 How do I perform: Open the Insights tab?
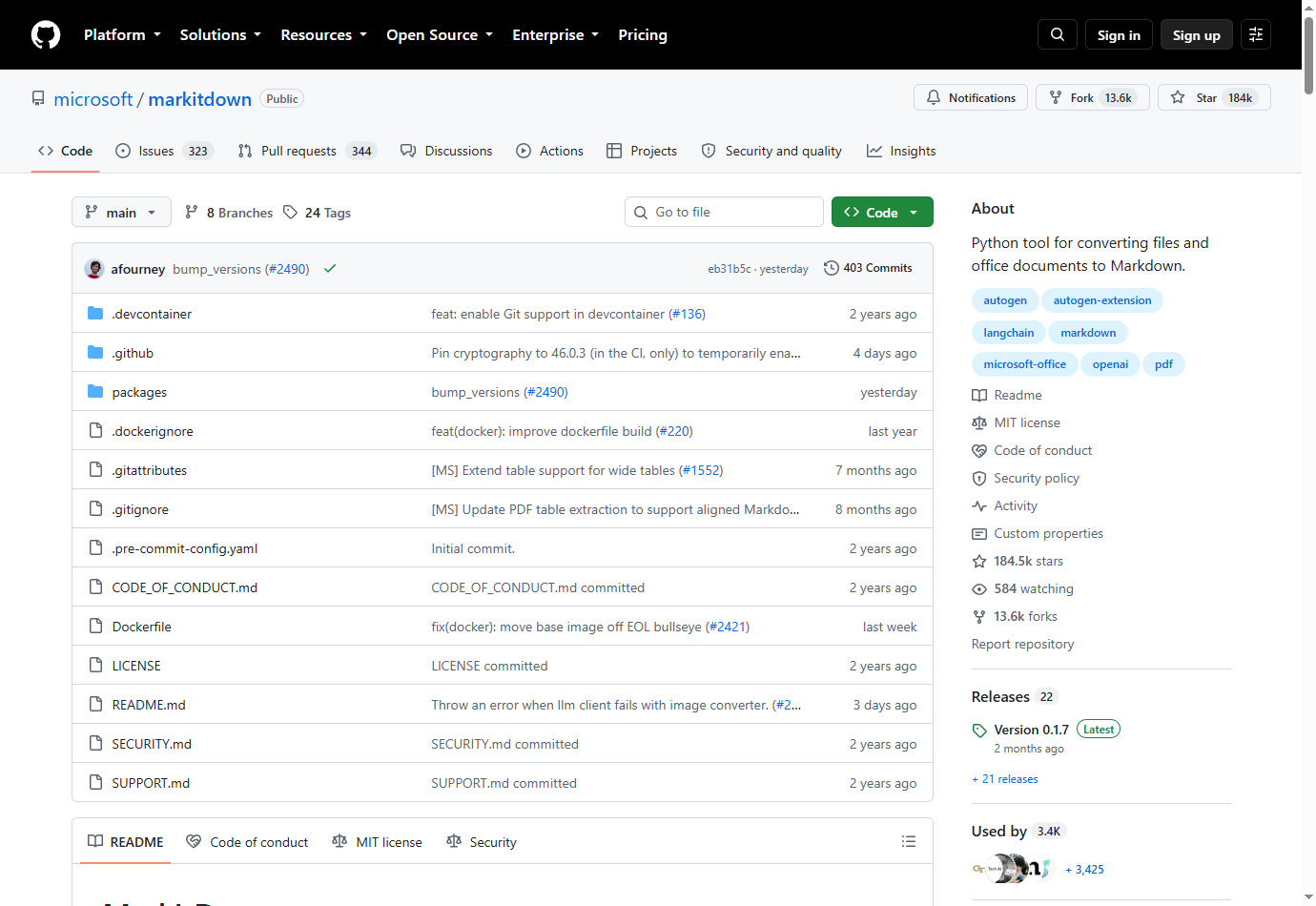coord(901,151)
